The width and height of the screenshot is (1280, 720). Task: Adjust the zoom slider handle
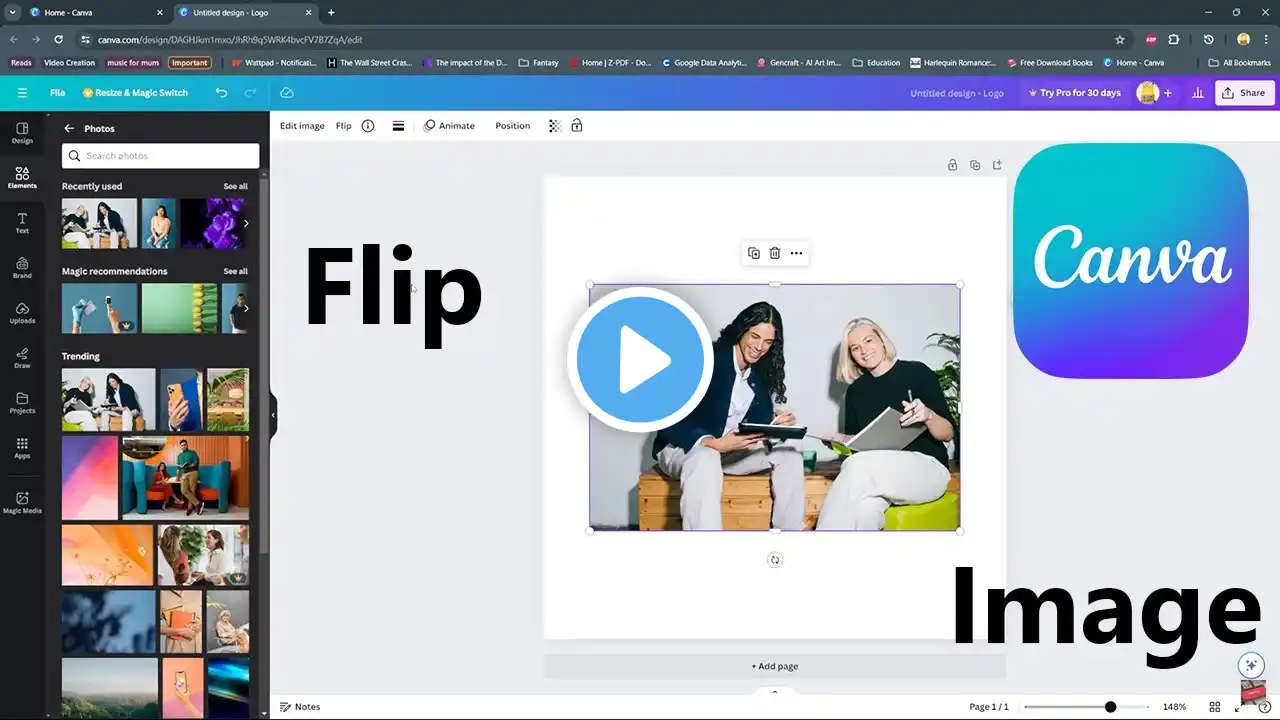click(1110, 707)
